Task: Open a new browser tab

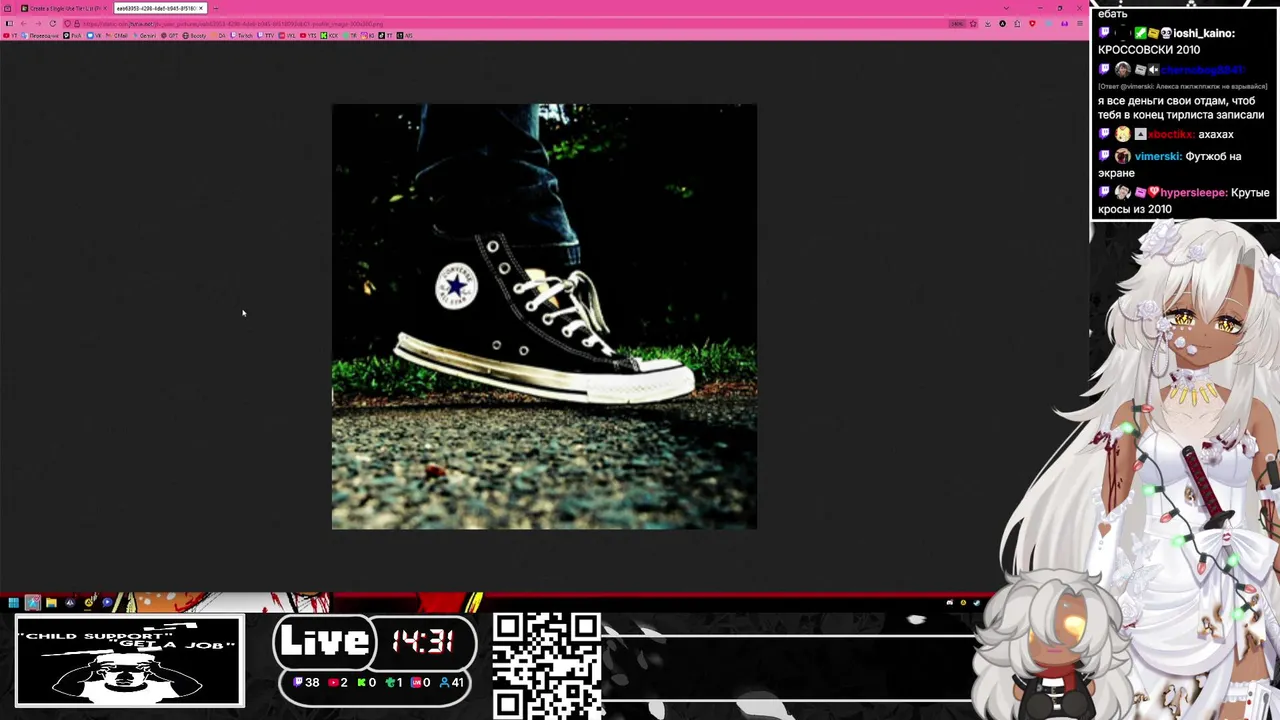Action: pos(216,8)
